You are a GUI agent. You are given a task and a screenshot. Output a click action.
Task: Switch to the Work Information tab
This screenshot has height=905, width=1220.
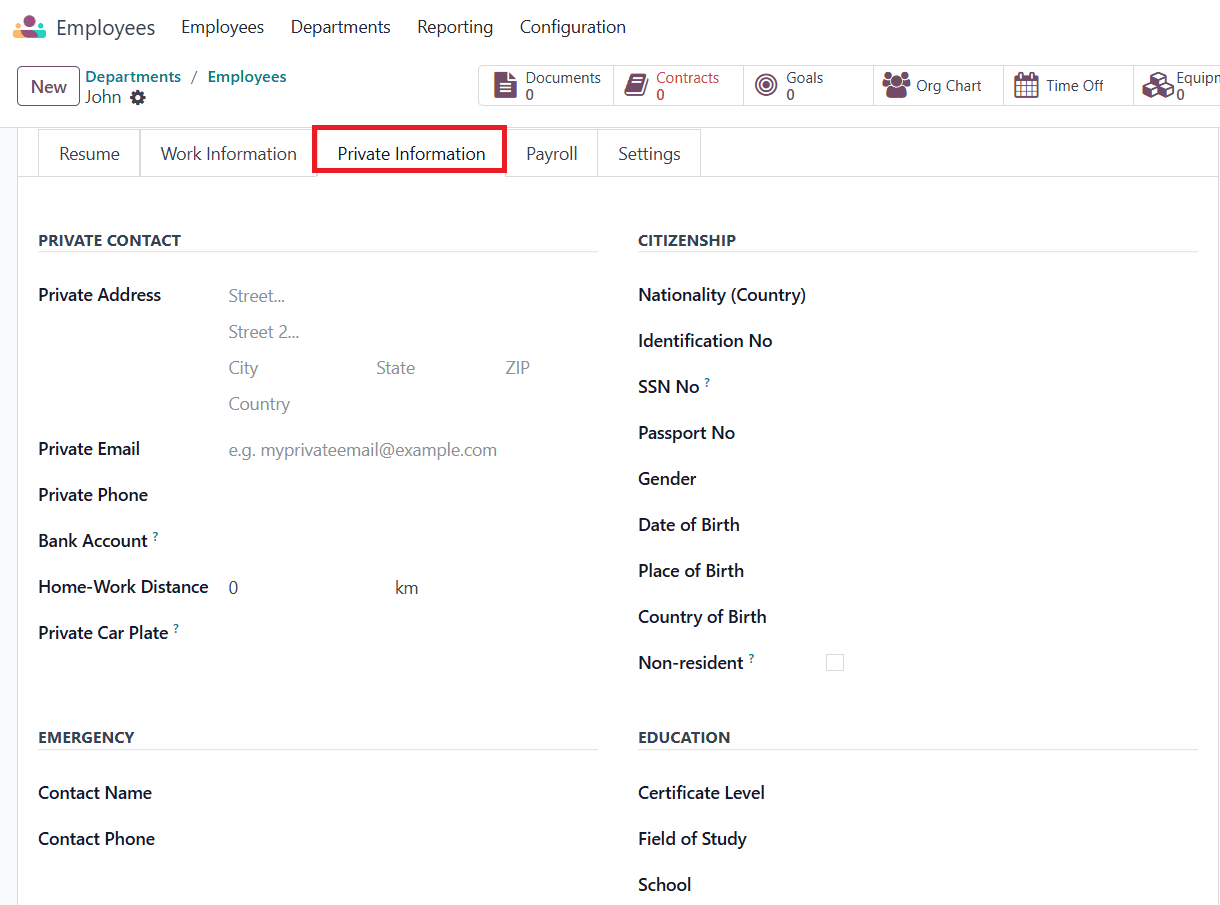click(228, 153)
